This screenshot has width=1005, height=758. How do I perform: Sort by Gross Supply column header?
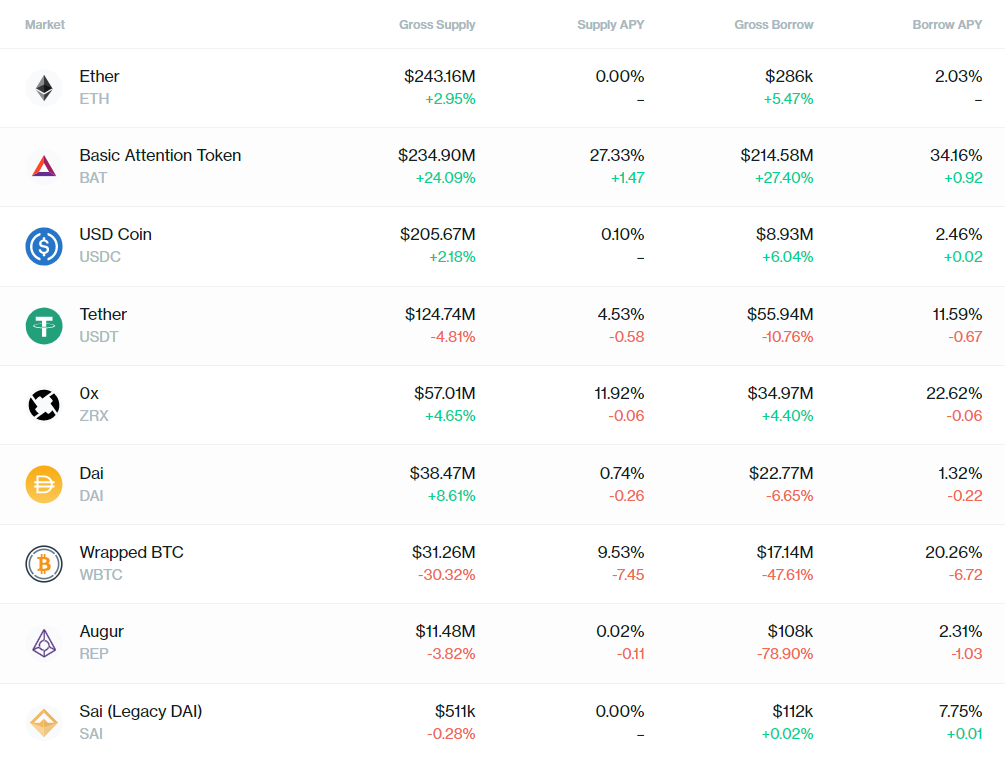pyautogui.click(x=437, y=24)
